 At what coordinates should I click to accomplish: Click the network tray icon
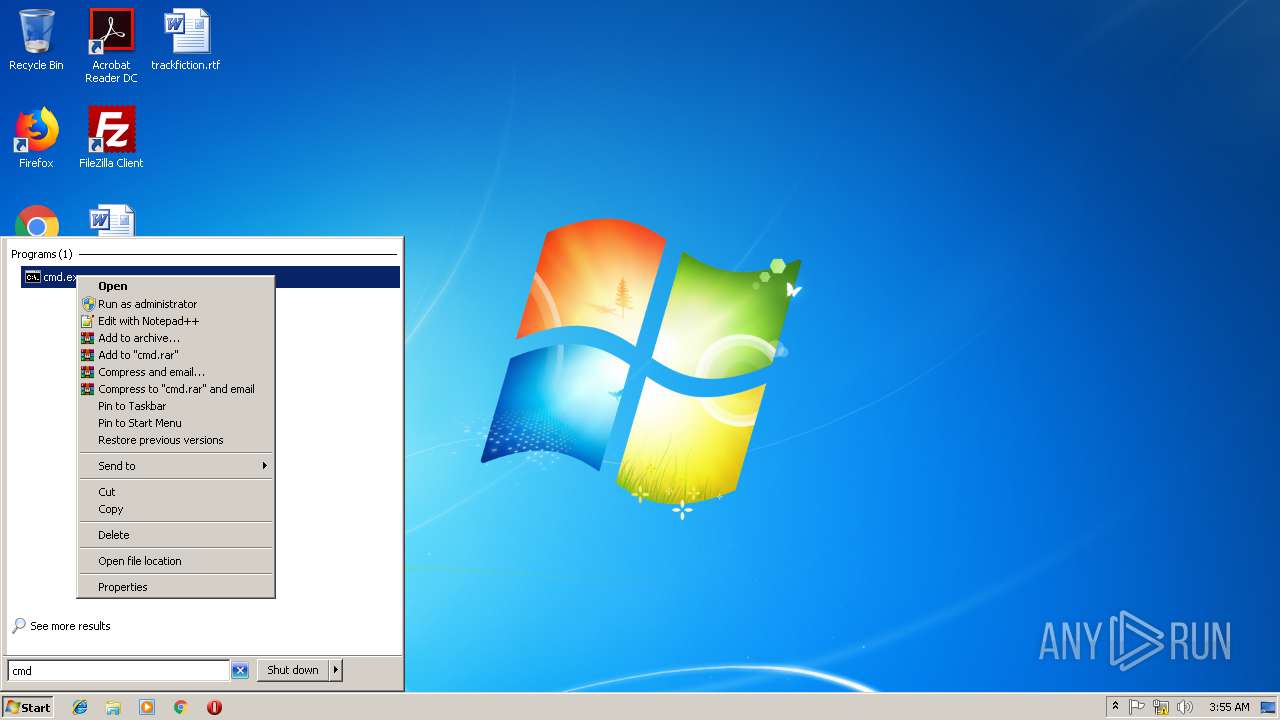[1161, 707]
